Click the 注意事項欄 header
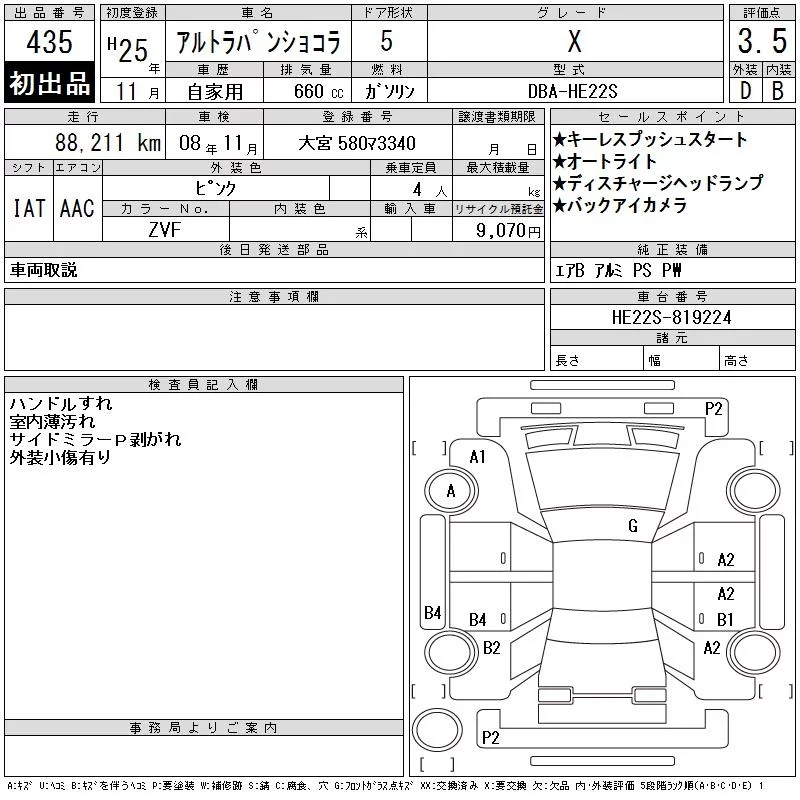 [274, 297]
